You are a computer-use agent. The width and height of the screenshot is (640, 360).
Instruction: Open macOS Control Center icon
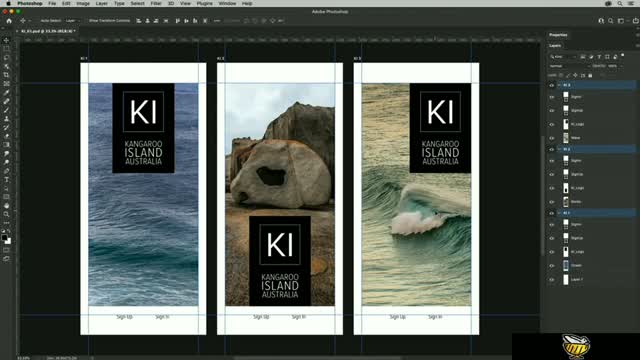631,3
